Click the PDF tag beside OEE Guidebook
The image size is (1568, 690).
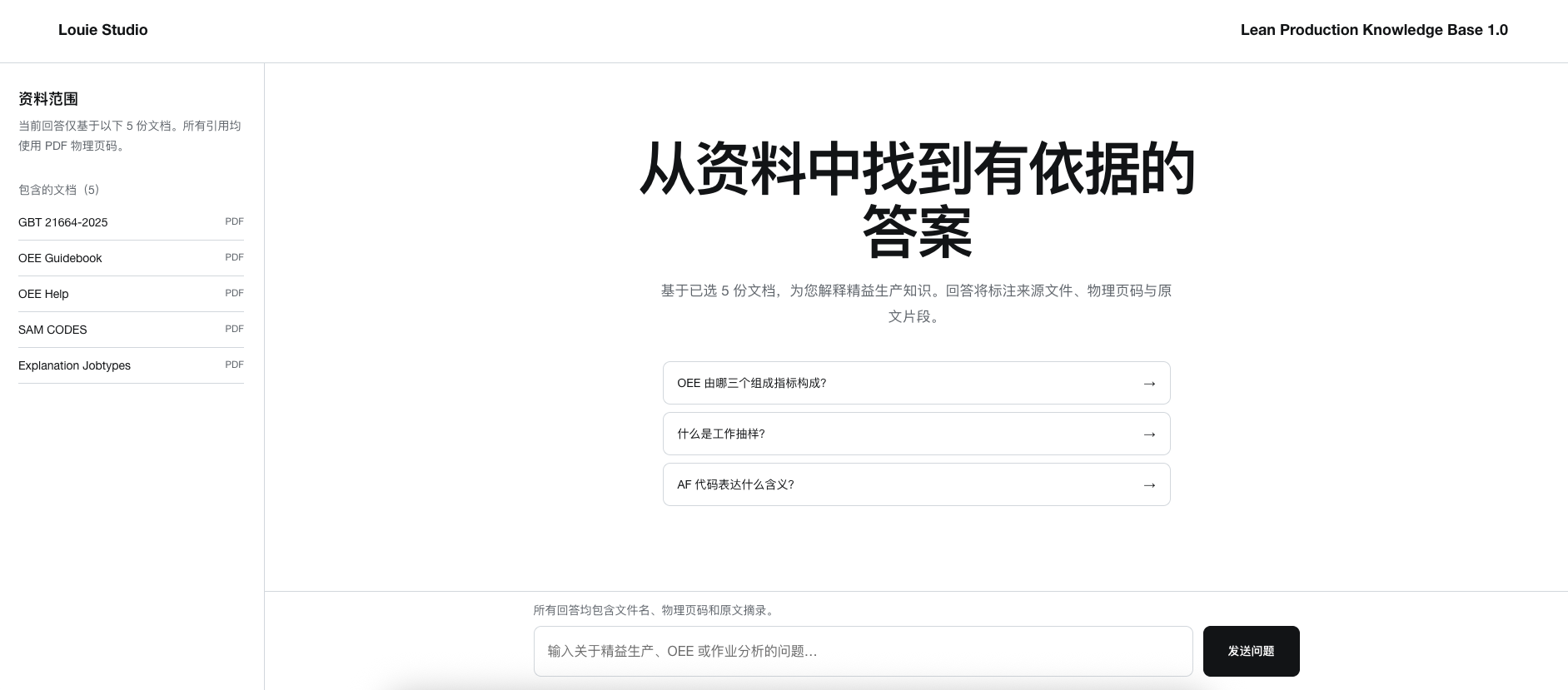point(234,257)
